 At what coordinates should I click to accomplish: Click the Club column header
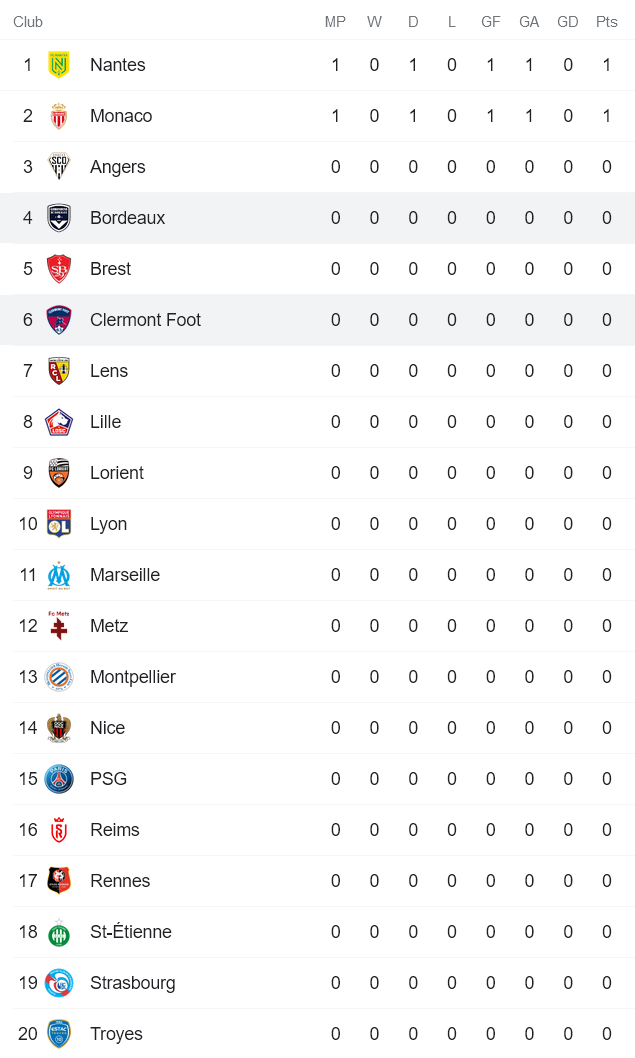point(28,21)
